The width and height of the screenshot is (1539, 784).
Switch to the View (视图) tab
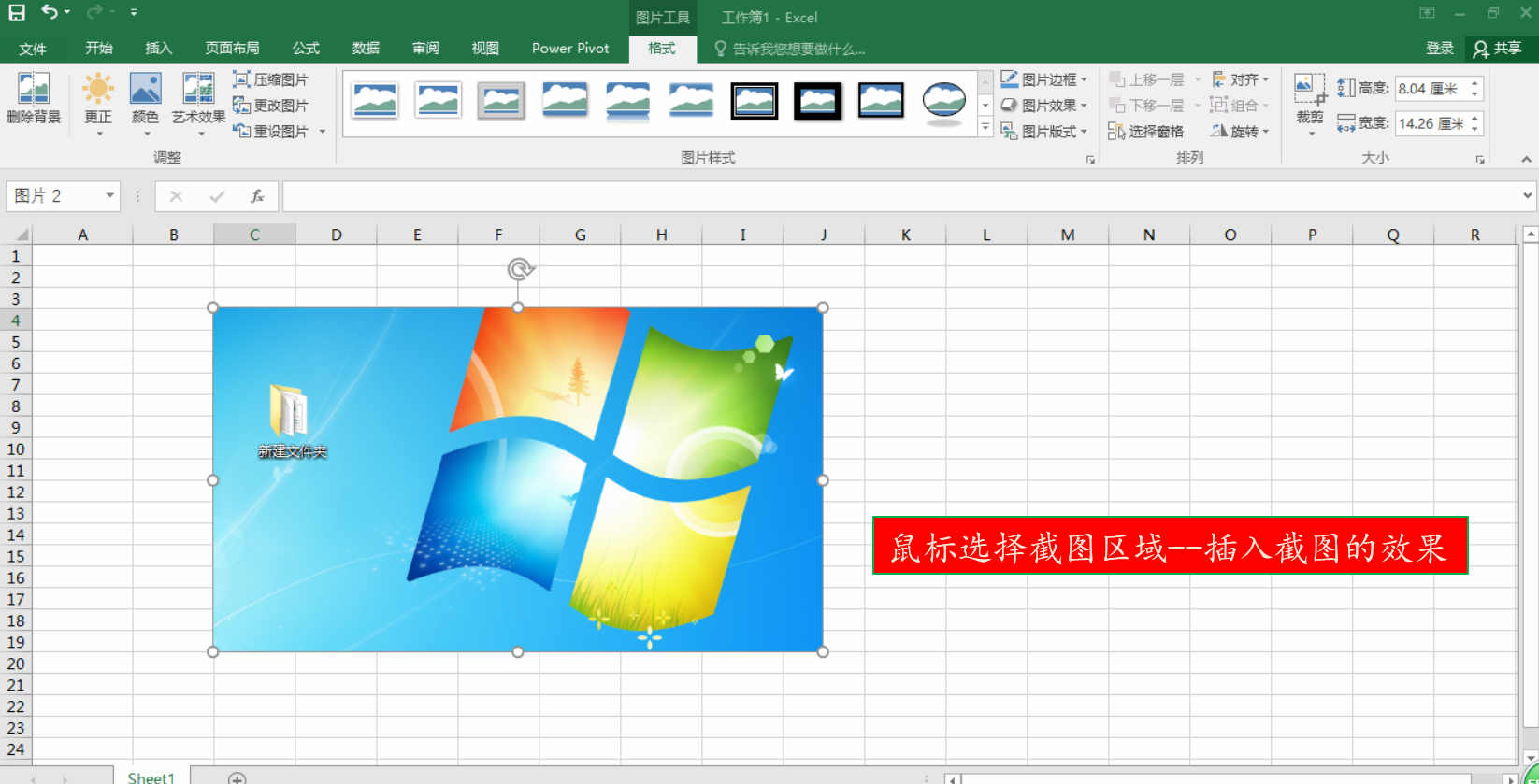click(485, 49)
